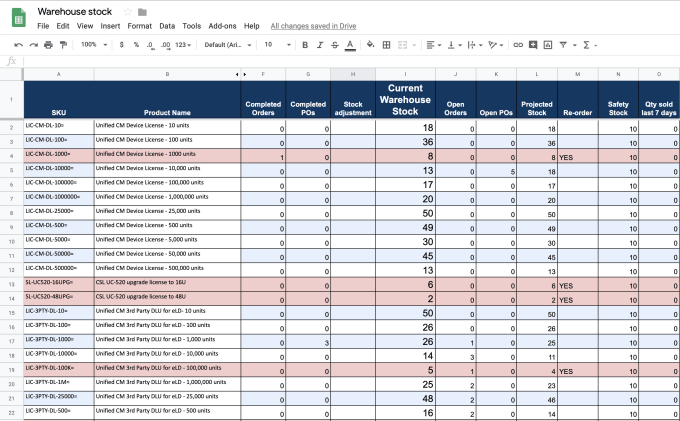Decrease decimal places button
680x421 pixels.
(150, 45)
